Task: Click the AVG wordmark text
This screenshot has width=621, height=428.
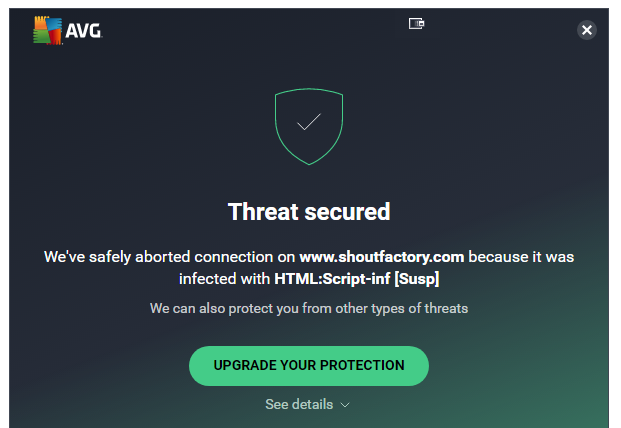Action: (84, 31)
